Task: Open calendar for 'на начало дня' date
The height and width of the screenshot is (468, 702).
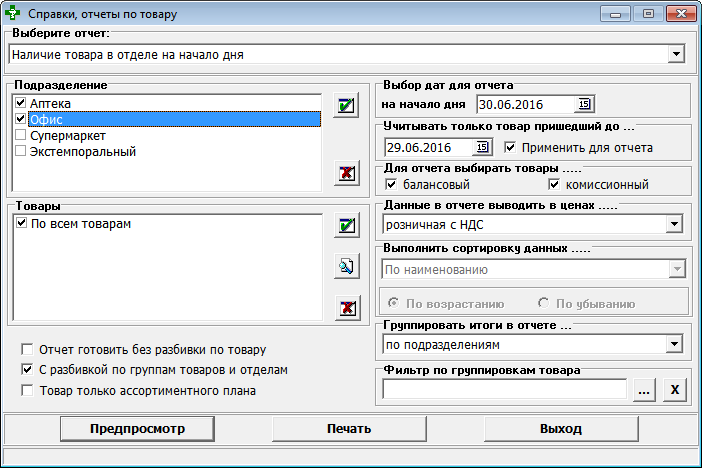Action: tap(585, 104)
